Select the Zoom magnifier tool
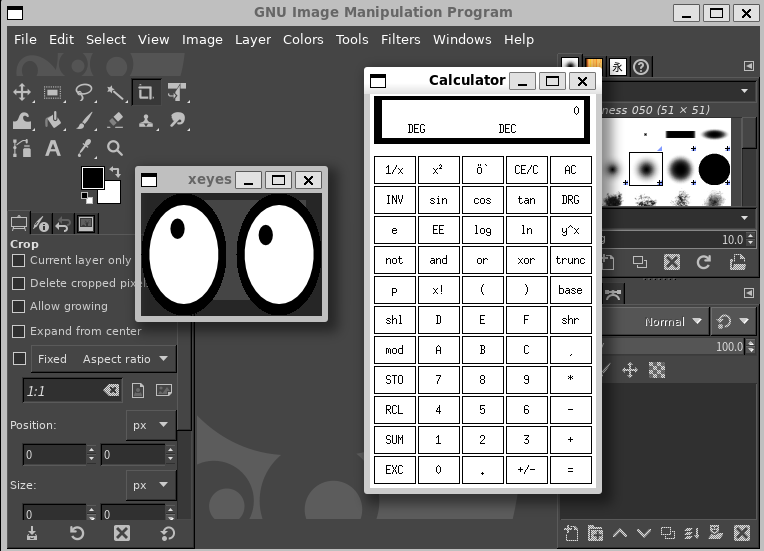The image size is (764, 551). click(115, 148)
